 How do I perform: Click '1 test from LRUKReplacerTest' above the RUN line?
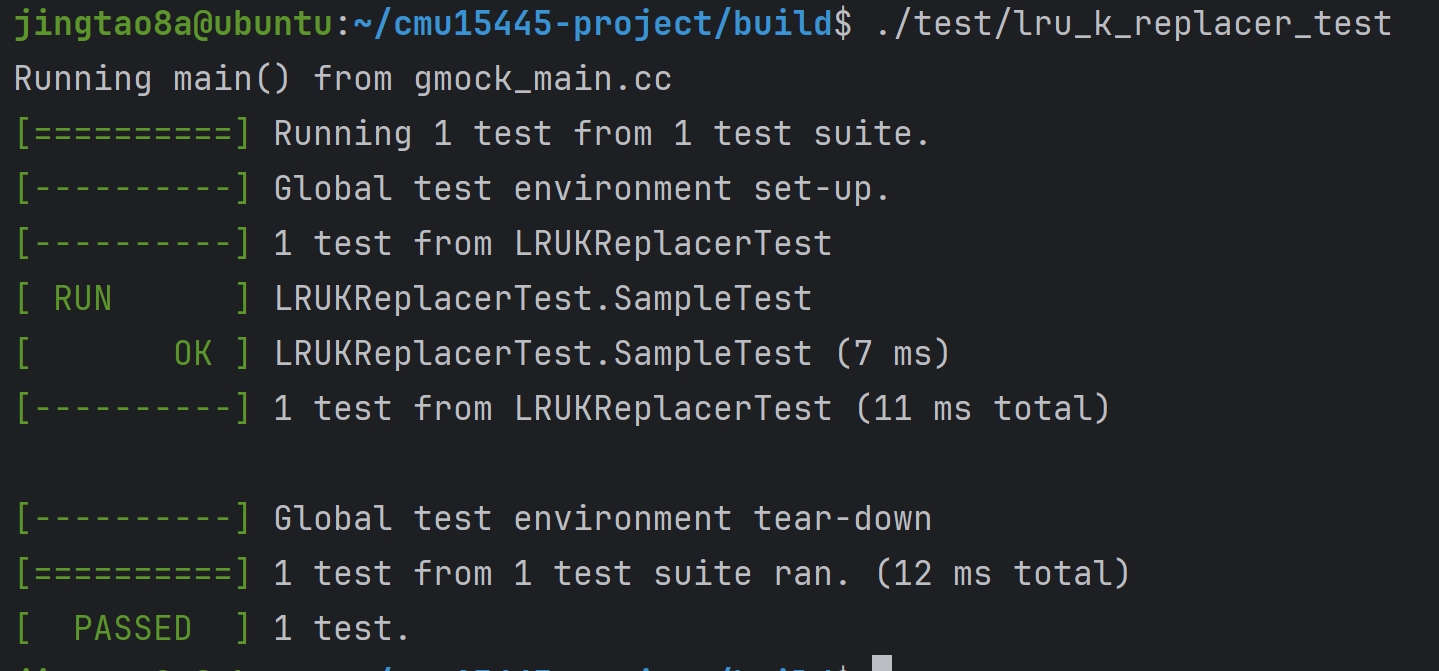[553, 243]
